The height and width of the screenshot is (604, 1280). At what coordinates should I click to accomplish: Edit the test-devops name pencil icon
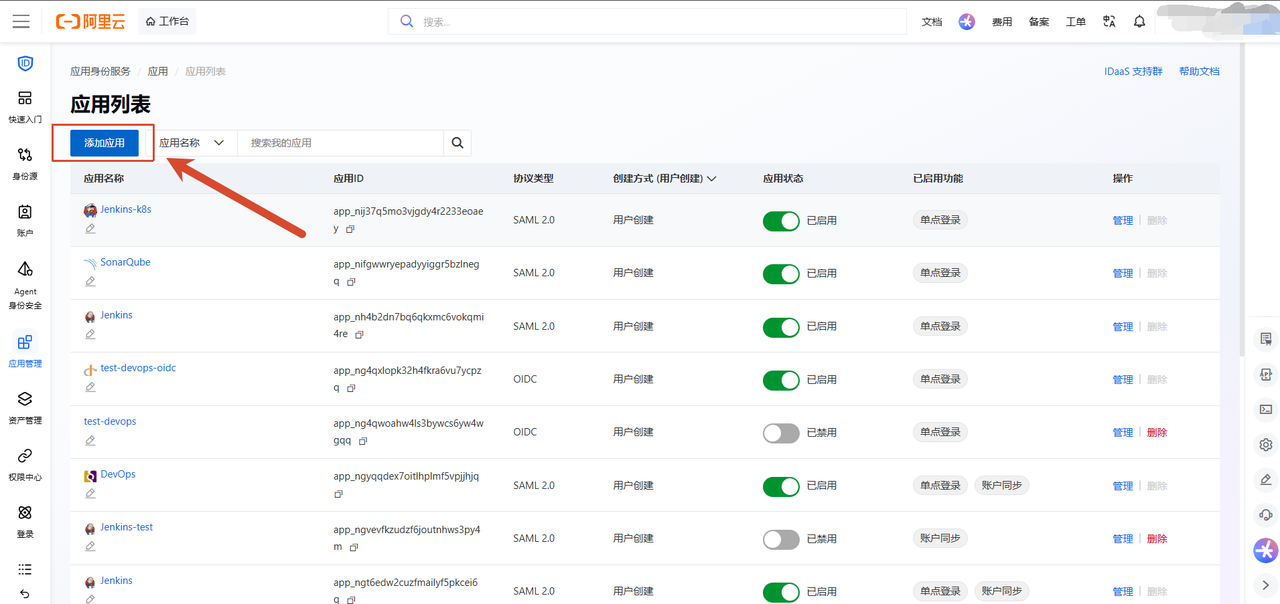tap(90, 441)
